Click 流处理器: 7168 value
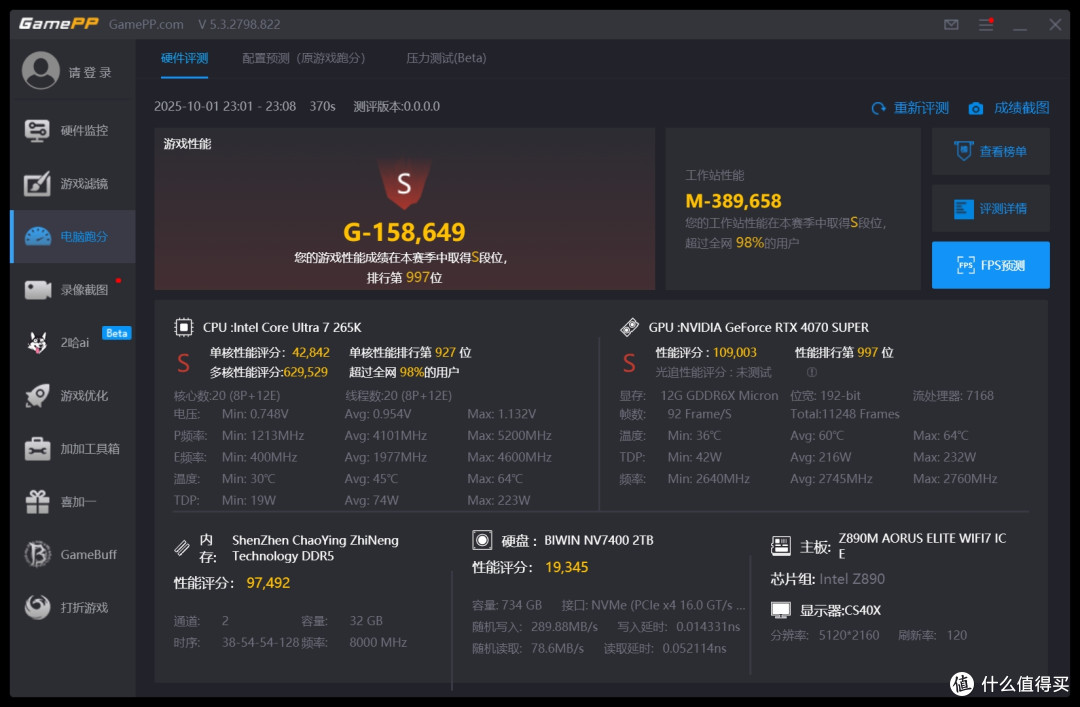The width and height of the screenshot is (1080, 707). (x=953, y=396)
